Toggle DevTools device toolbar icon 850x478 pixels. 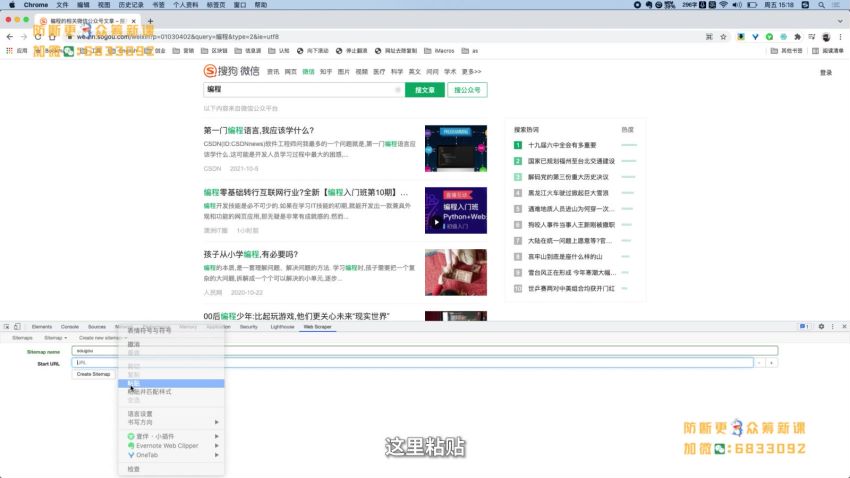[x=17, y=327]
